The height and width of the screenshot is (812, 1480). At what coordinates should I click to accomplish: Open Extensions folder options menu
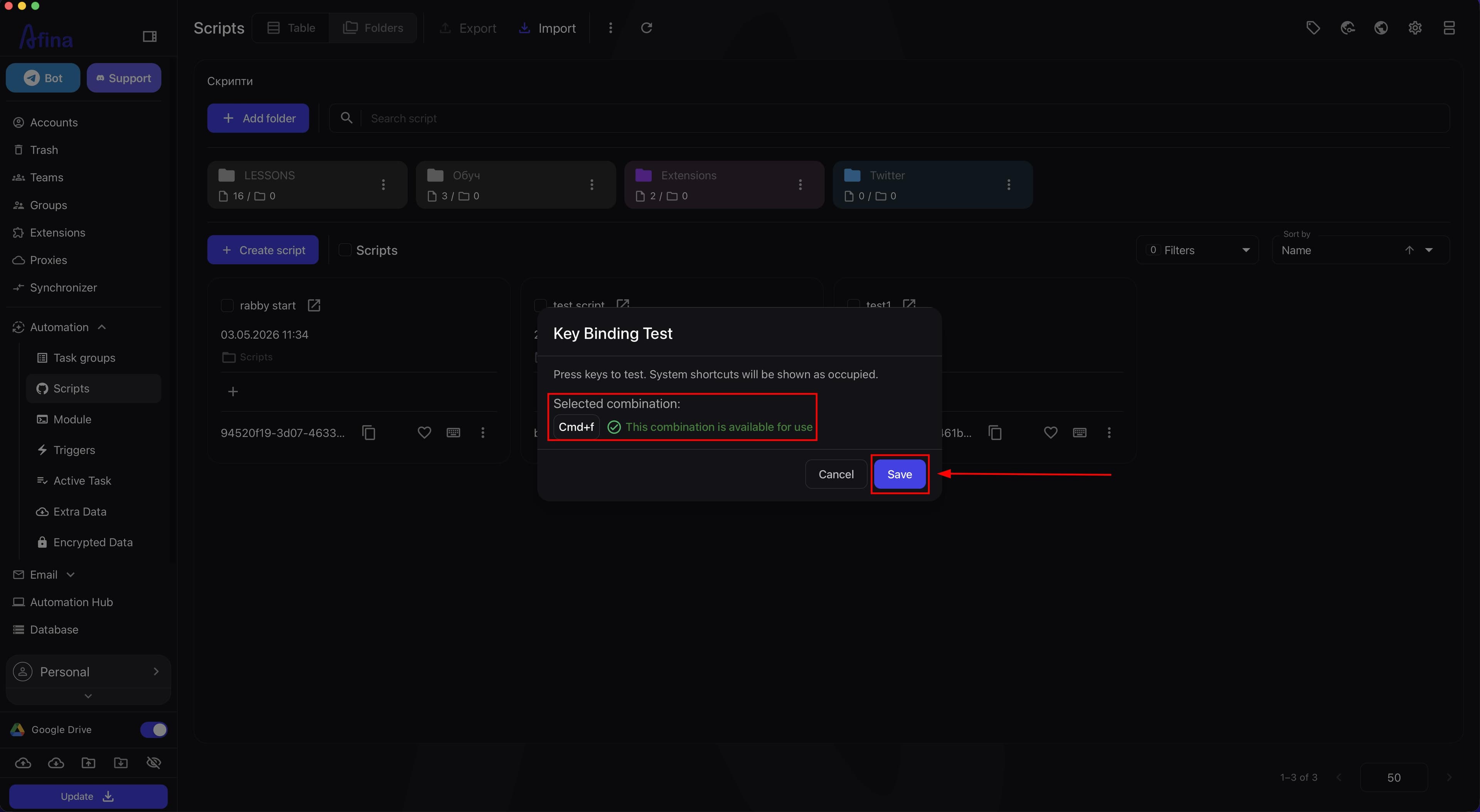tap(801, 185)
